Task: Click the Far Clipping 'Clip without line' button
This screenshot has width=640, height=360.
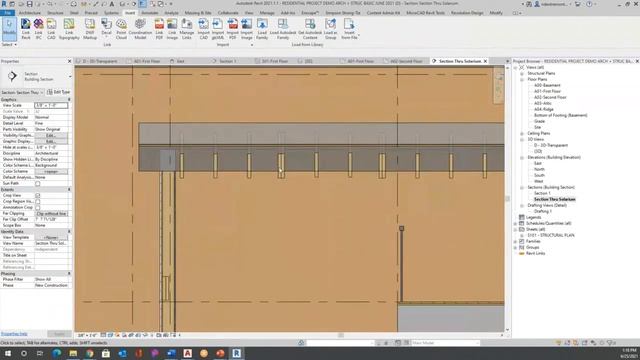Action: pyautogui.click(x=51, y=213)
